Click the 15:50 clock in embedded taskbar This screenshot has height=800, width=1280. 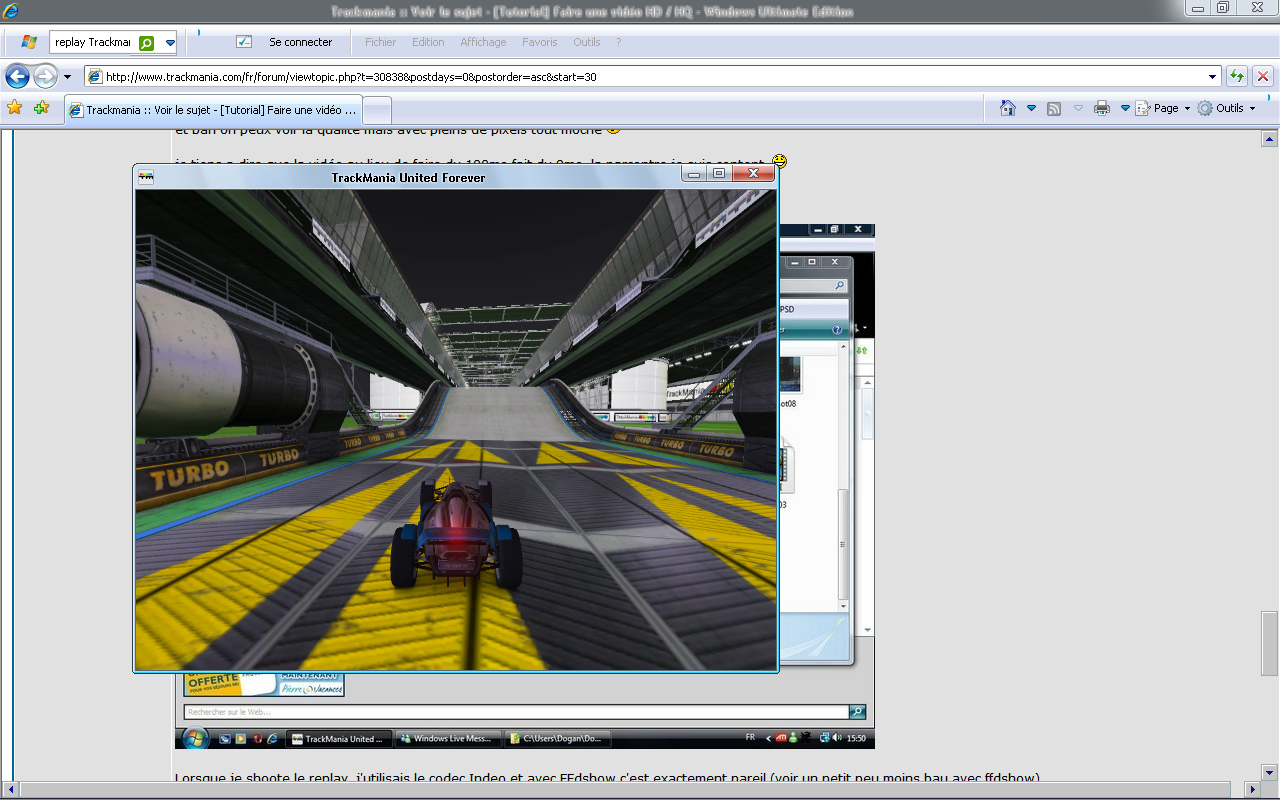pyautogui.click(x=856, y=738)
